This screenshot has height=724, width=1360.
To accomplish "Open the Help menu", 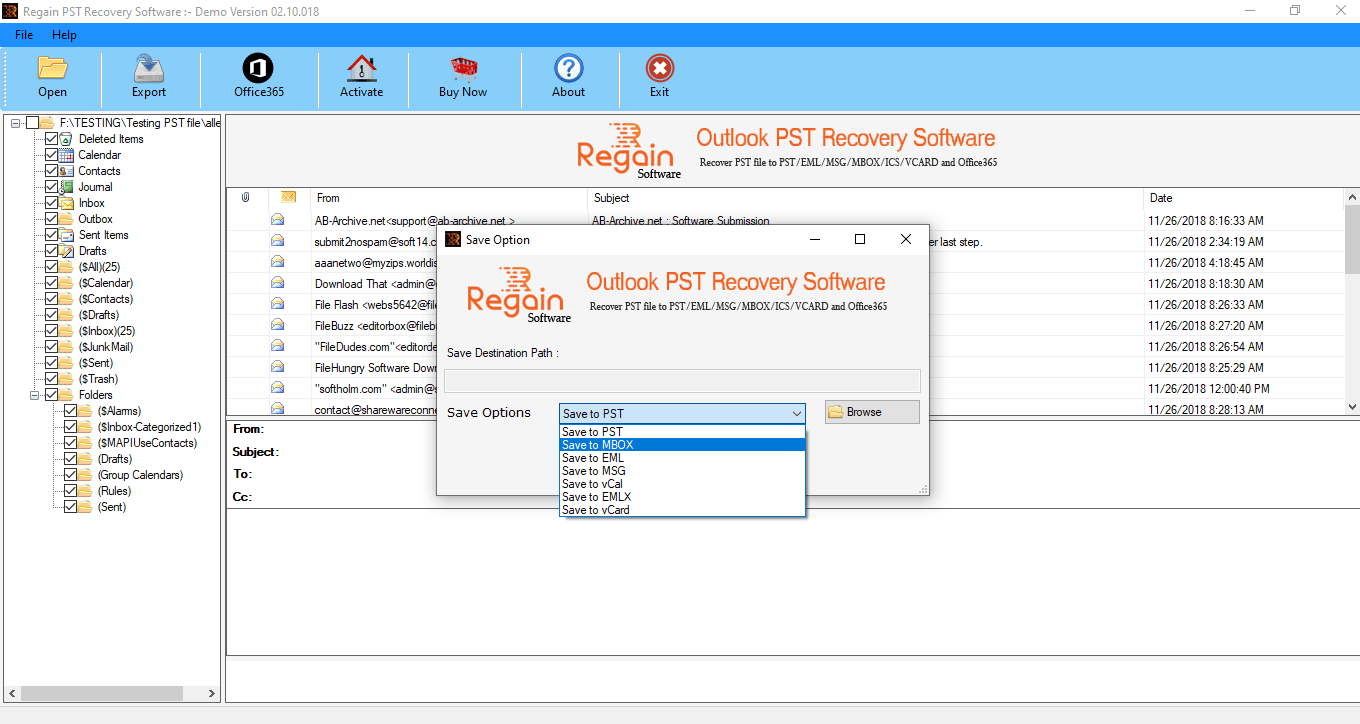I will click(64, 35).
